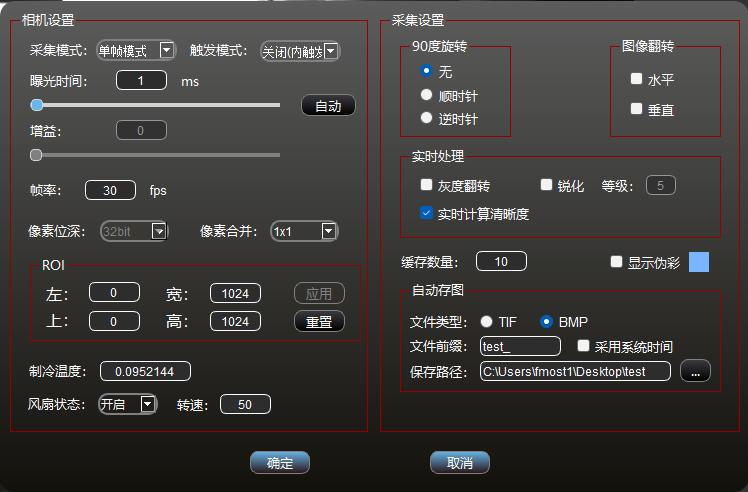Click the ROI 重置 button
This screenshot has height=492, width=748.
(319, 322)
